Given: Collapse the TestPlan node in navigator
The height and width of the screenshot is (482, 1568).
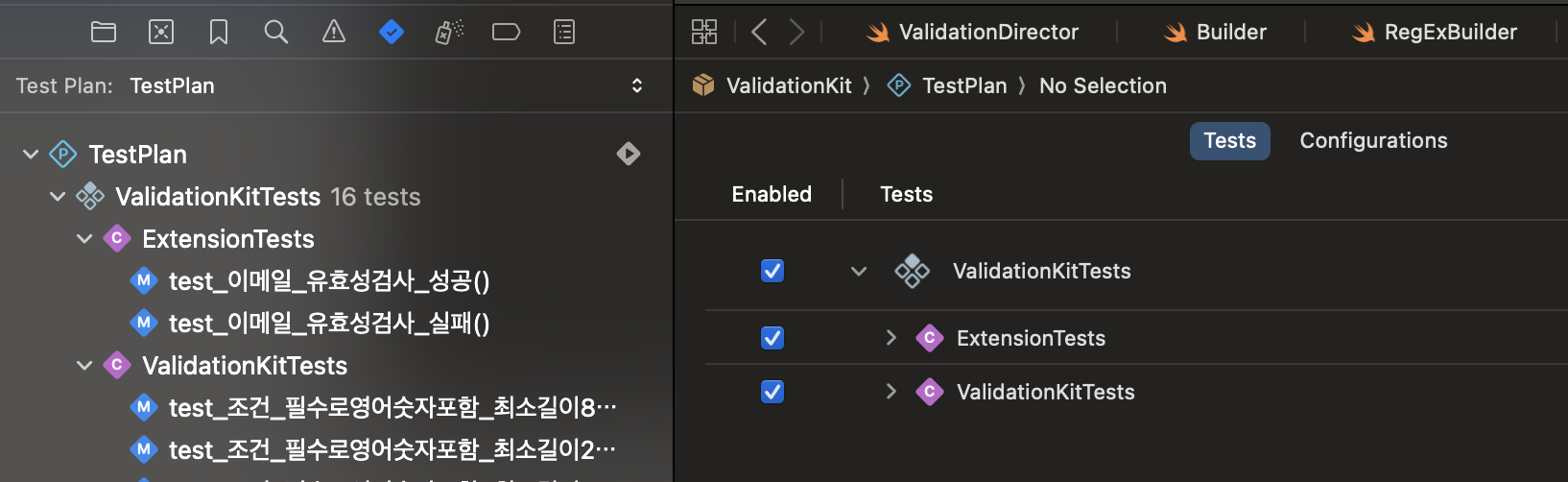Looking at the screenshot, I should tap(31, 154).
